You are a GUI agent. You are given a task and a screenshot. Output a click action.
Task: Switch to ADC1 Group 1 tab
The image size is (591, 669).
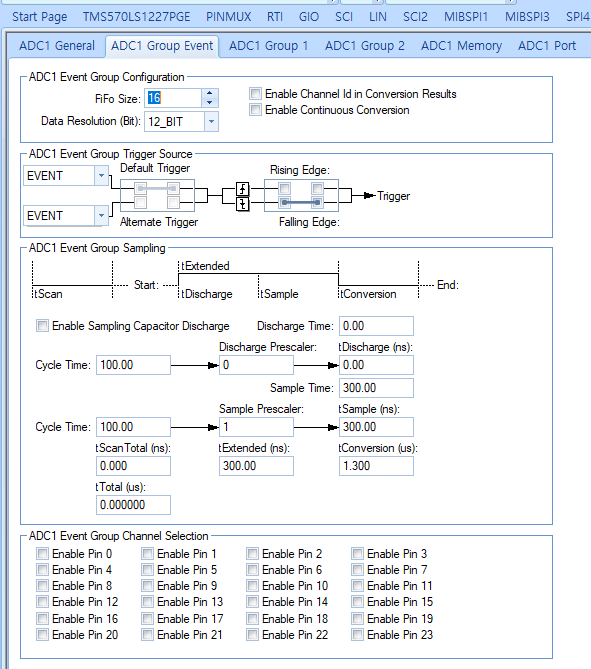point(268,46)
